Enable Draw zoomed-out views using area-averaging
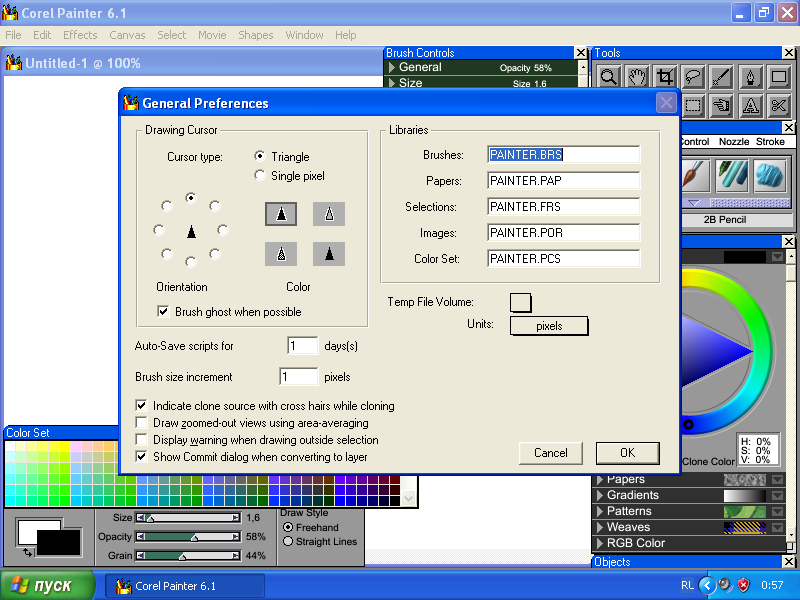The width and height of the screenshot is (800, 600). click(x=142, y=423)
